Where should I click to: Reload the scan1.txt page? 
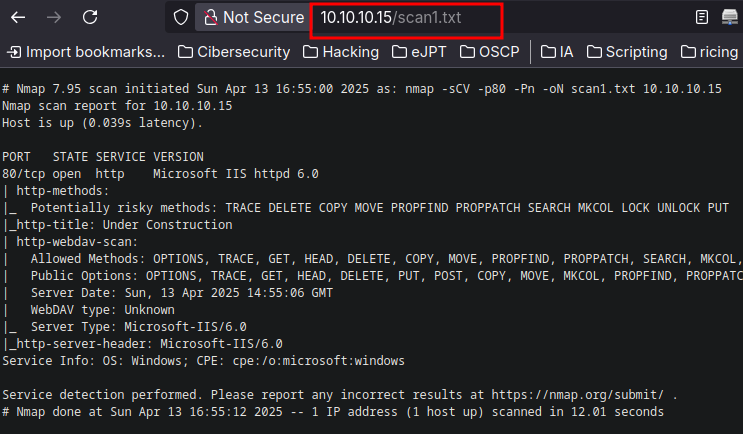click(90, 18)
